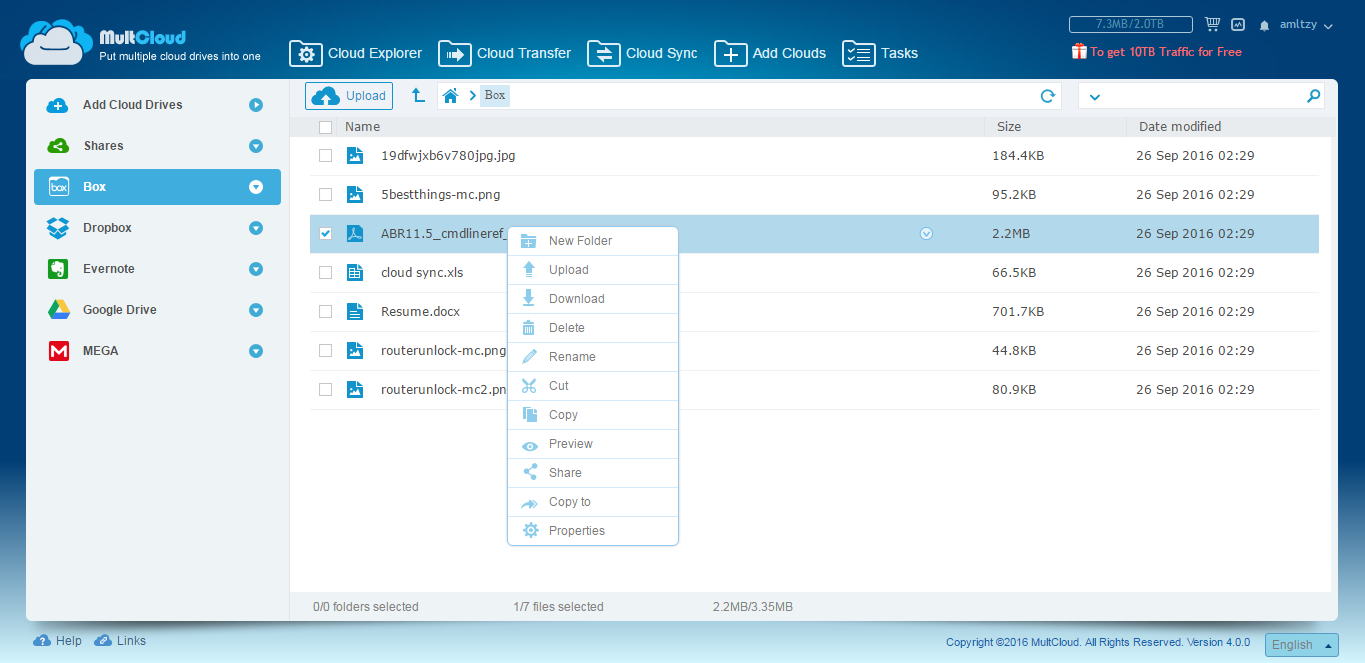The height and width of the screenshot is (663, 1365).
Task: Expand the Google Drive sidebar arrow
Action: (x=256, y=310)
